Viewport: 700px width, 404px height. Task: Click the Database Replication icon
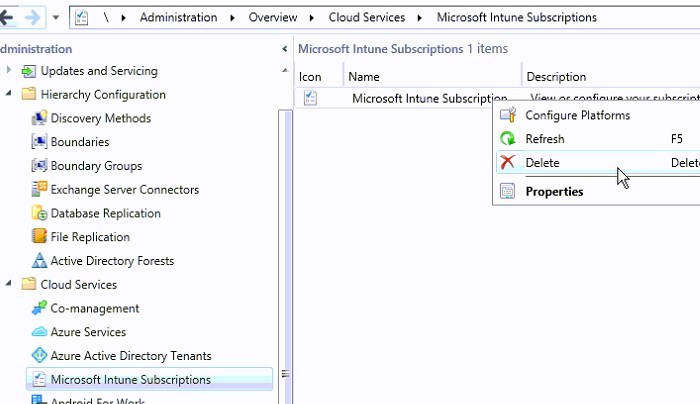coord(39,212)
